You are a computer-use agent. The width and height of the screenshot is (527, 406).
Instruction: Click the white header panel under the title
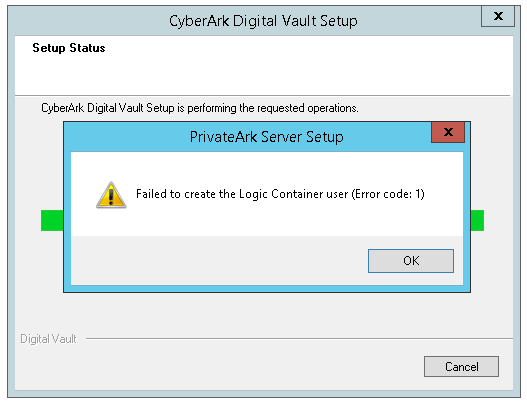pyautogui.click(x=264, y=66)
